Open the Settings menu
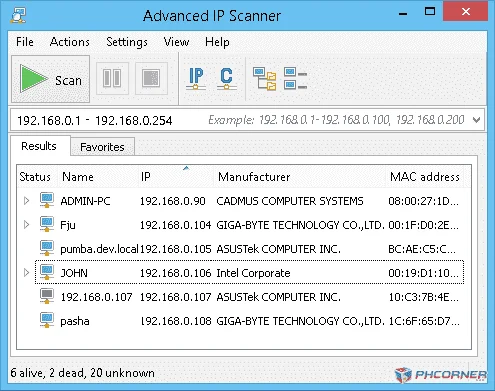 pyautogui.click(x=127, y=42)
